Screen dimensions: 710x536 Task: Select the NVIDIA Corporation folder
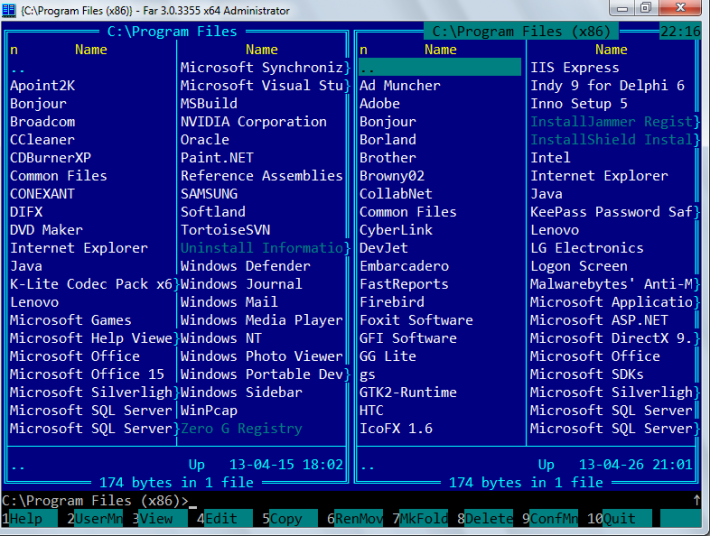pyautogui.click(x=254, y=122)
